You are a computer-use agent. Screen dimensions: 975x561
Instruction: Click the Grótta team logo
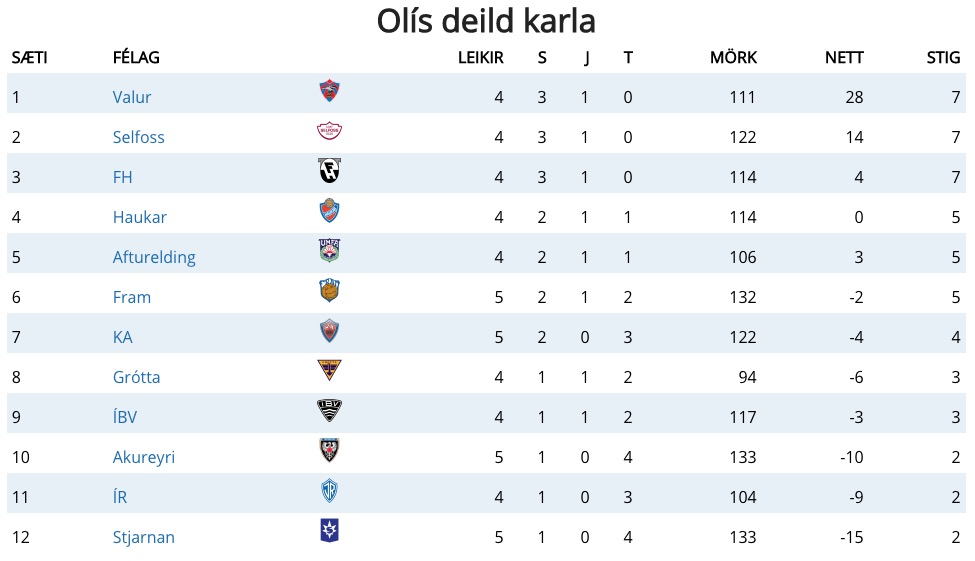(x=329, y=370)
